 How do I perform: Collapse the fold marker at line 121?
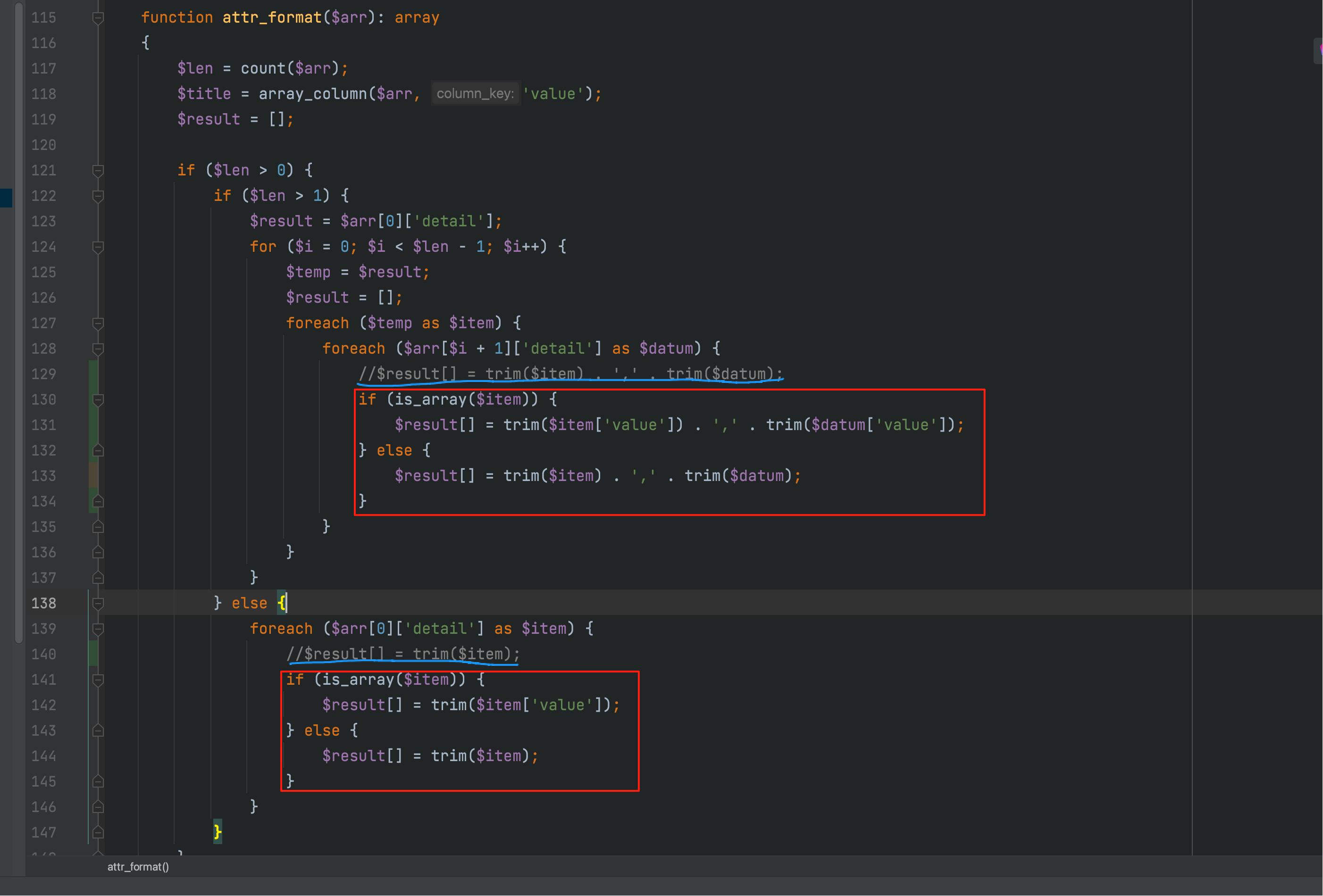tap(98, 171)
